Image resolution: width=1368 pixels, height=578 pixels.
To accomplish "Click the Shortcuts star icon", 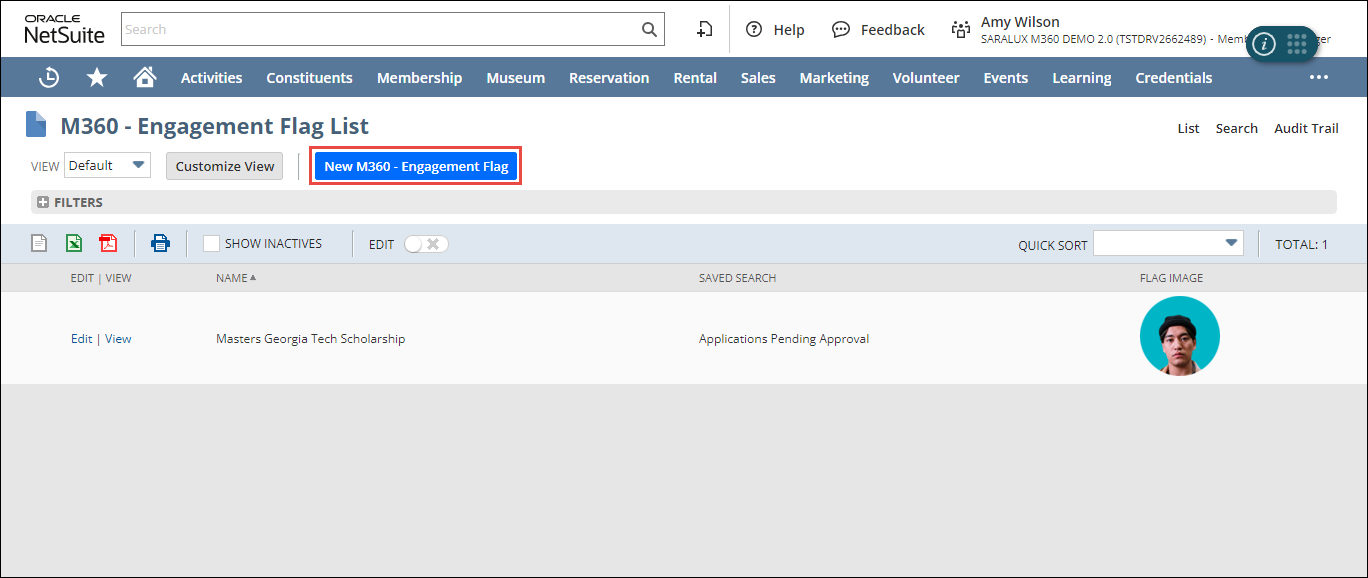I will (x=97, y=77).
